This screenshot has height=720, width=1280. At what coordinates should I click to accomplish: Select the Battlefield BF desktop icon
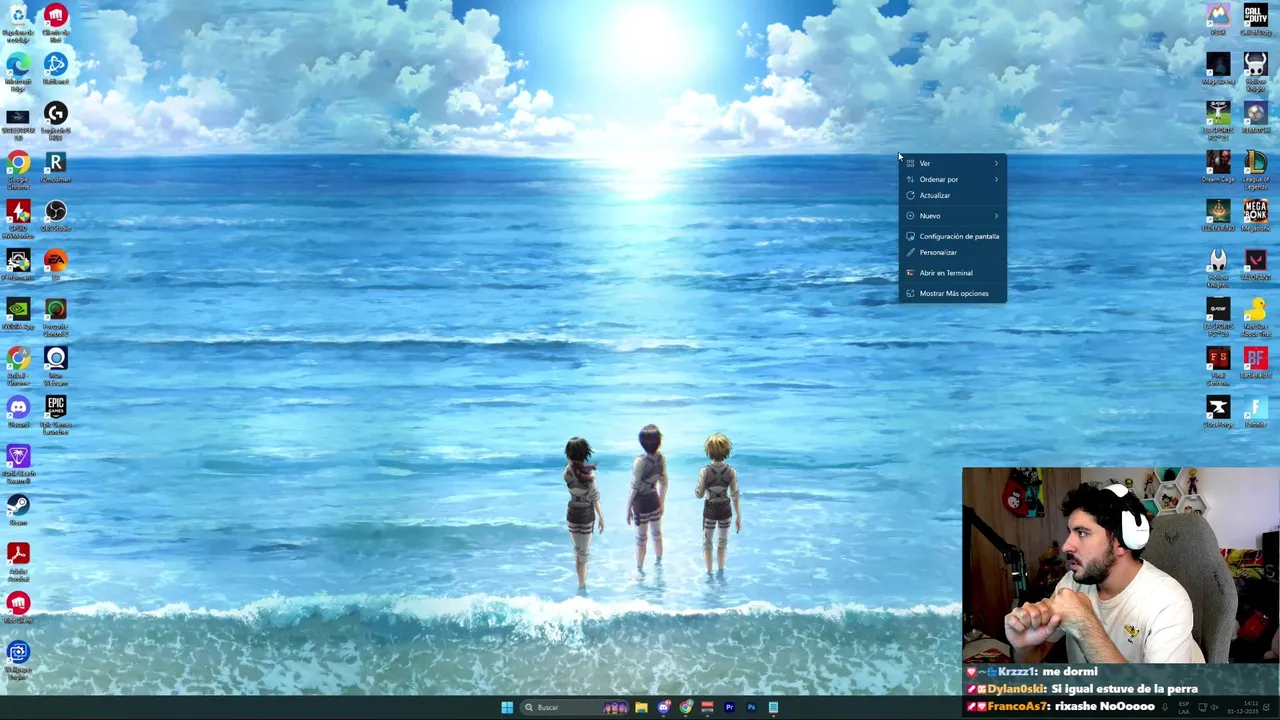[1256, 362]
